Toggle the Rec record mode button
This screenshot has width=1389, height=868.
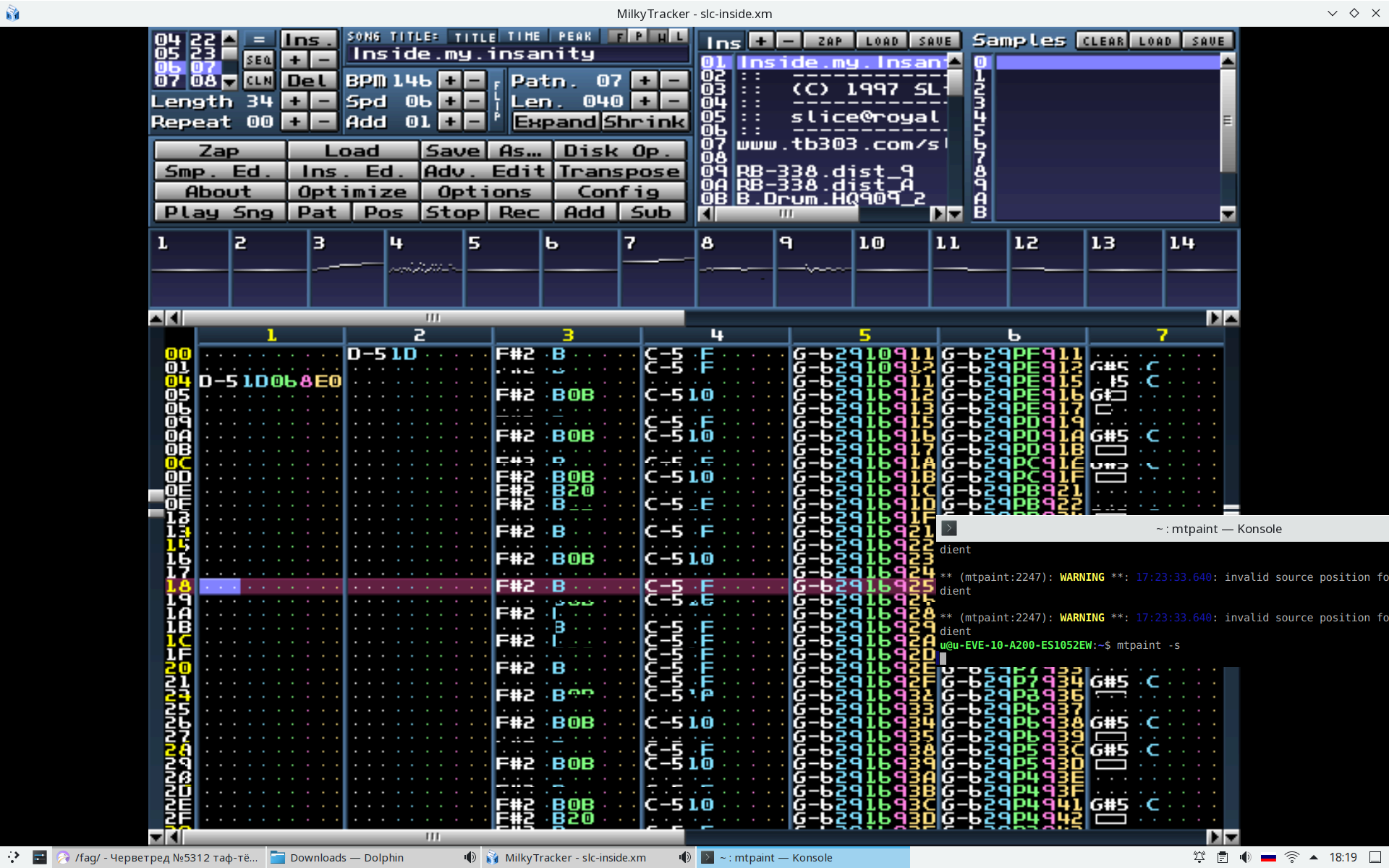(519, 212)
